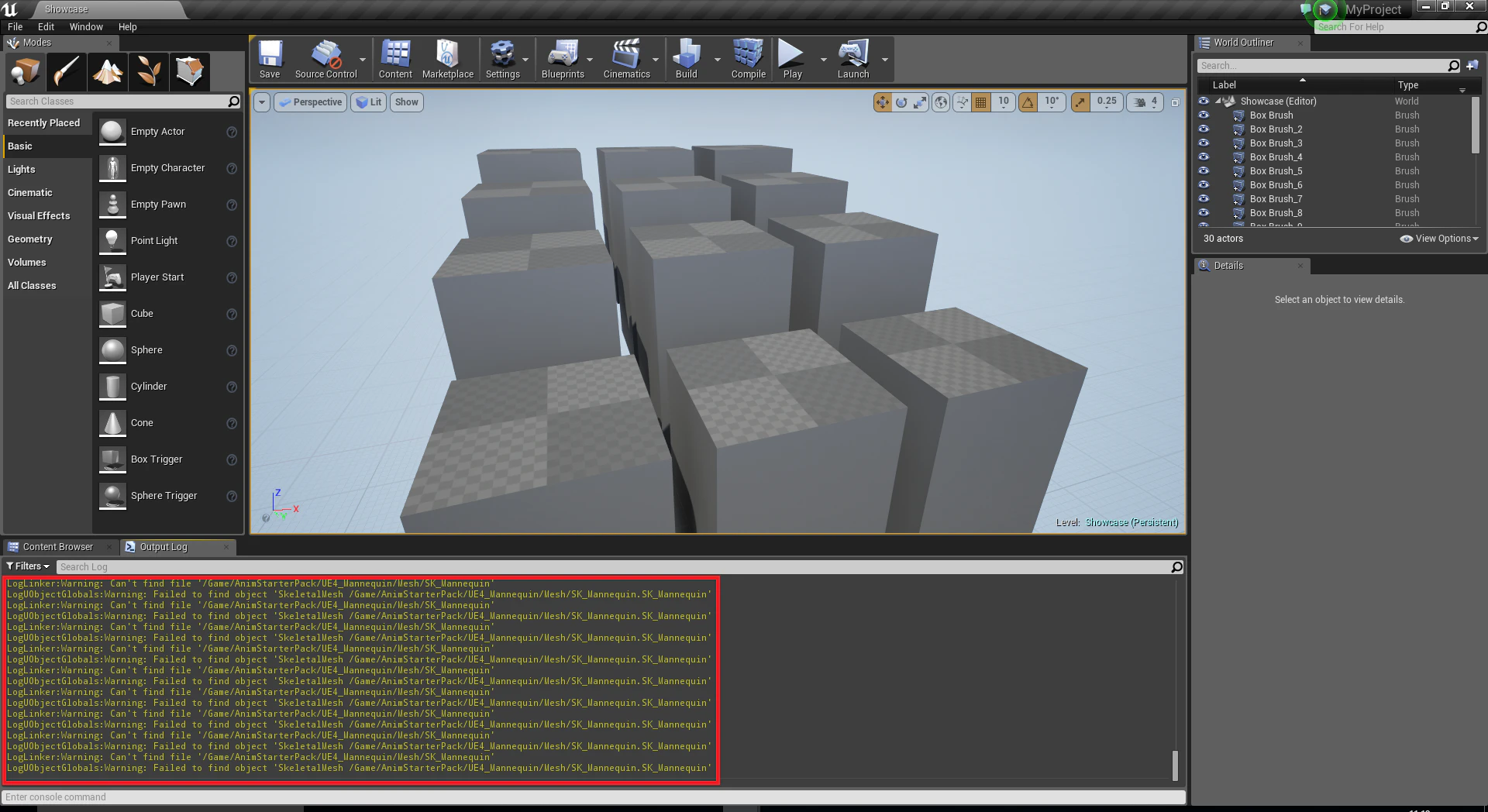Select the translate gizmo tool in viewport
This screenshot has width=1488, height=812.
click(883, 102)
